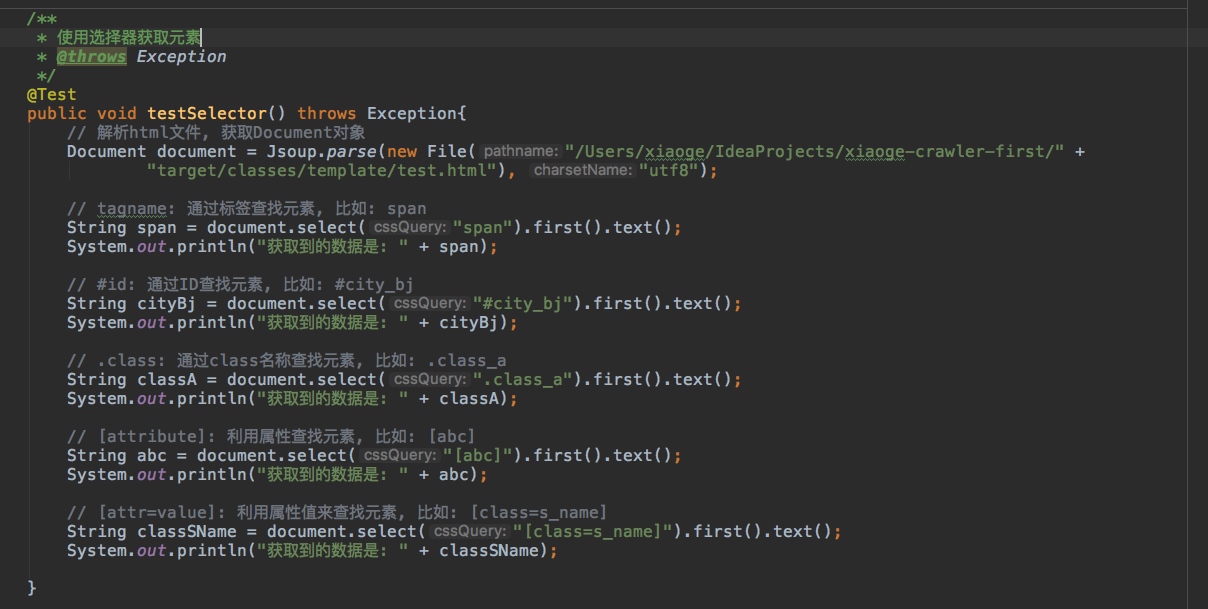This screenshot has height=609, width=1208.
Task: Click the @Test annotation
Action: (x=51, y=94)
